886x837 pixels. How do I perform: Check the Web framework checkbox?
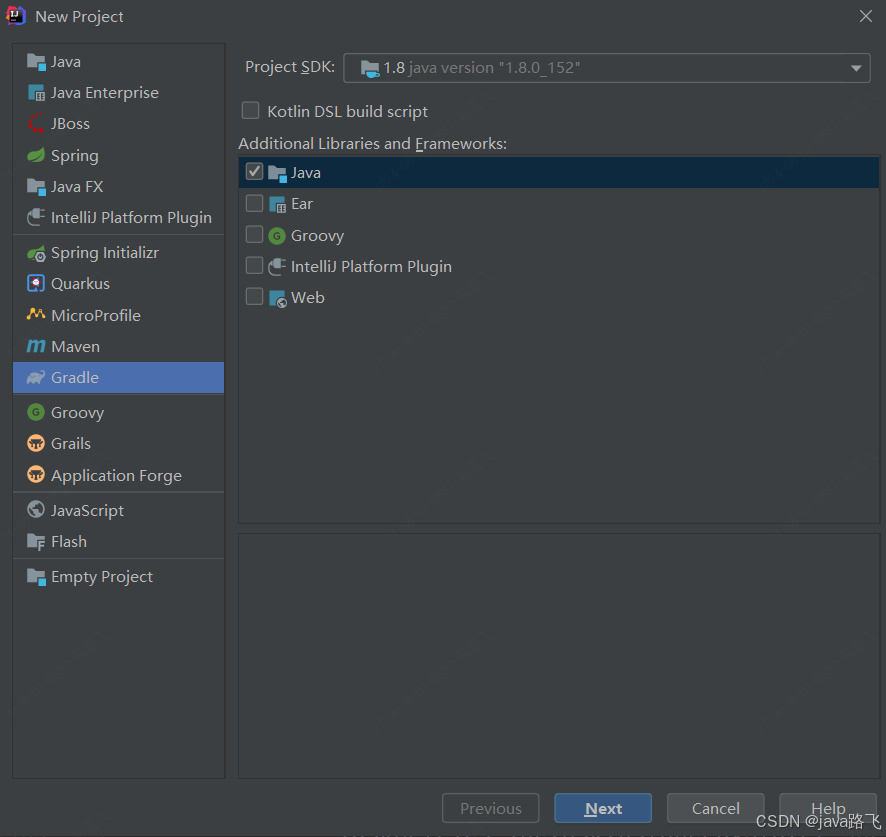coord(254,296)
